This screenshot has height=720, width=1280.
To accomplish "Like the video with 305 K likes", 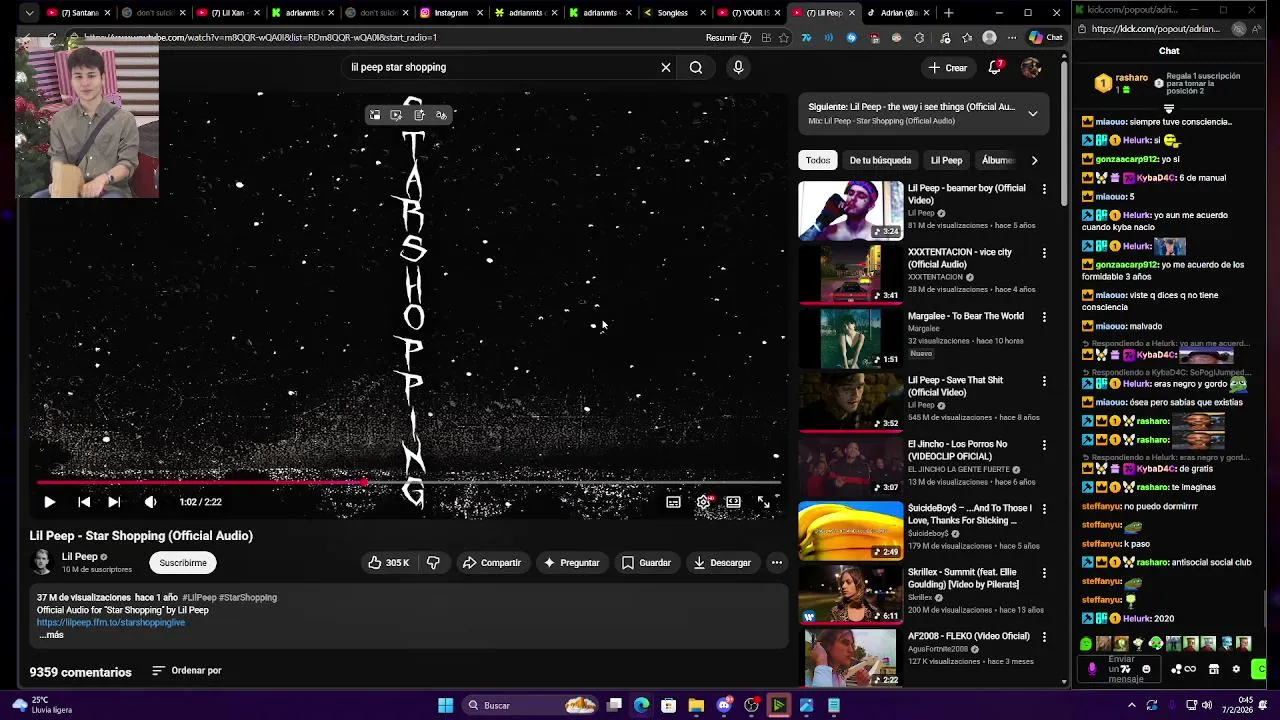I will coord(388,563).
